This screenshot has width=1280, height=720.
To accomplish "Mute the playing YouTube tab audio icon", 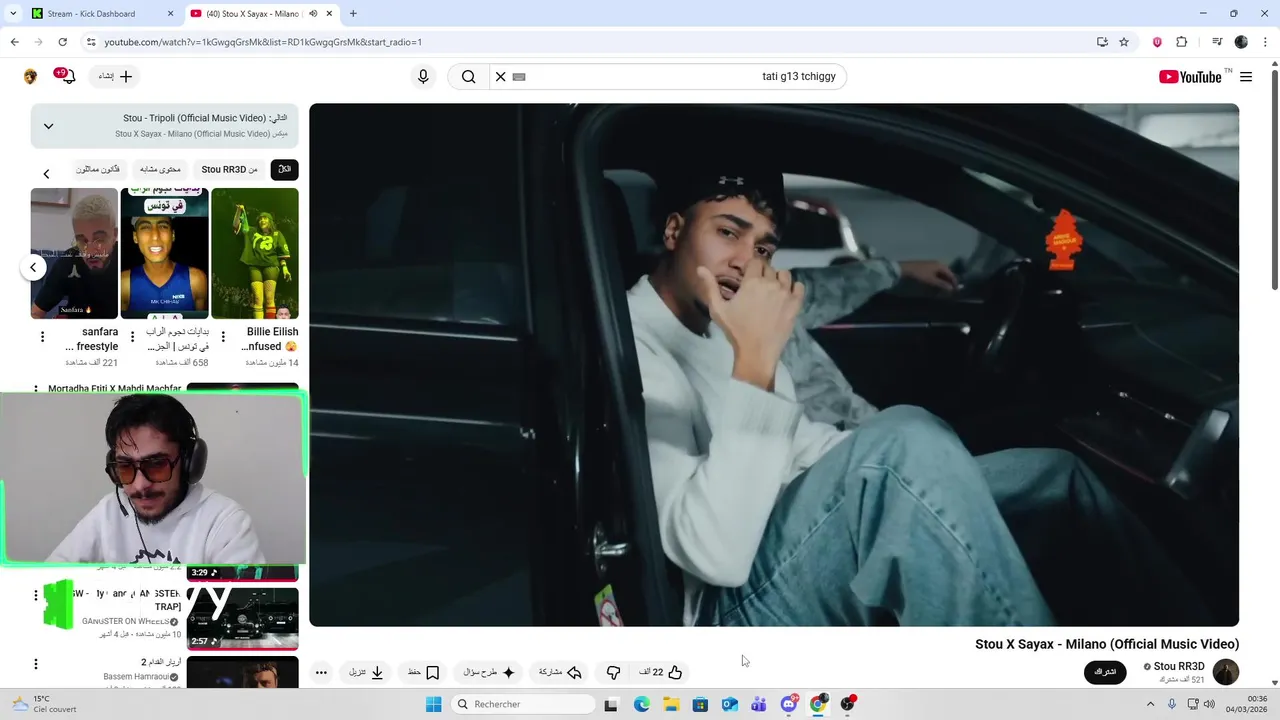I will 313,14.
